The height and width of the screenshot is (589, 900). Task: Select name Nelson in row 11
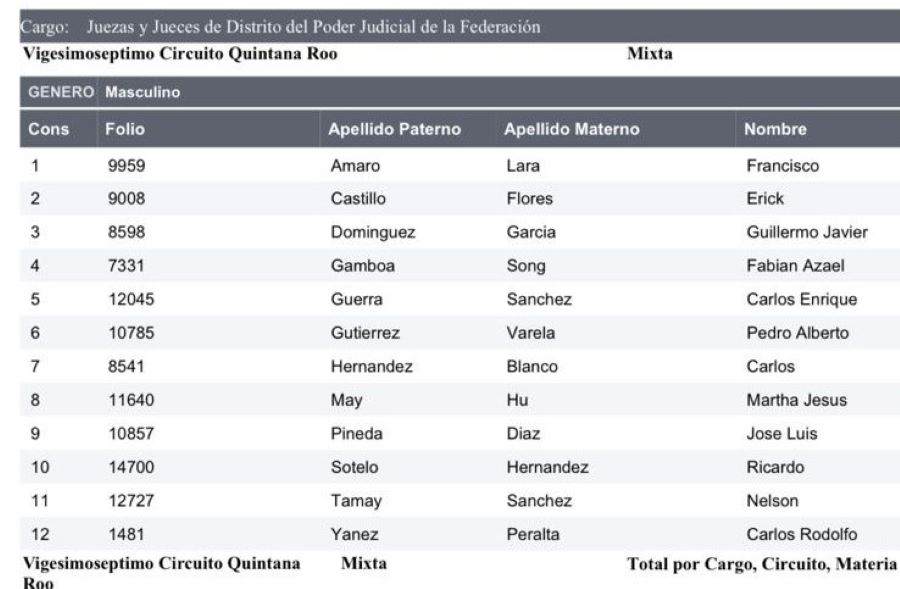pyautogui.click(x=772, y=501)
